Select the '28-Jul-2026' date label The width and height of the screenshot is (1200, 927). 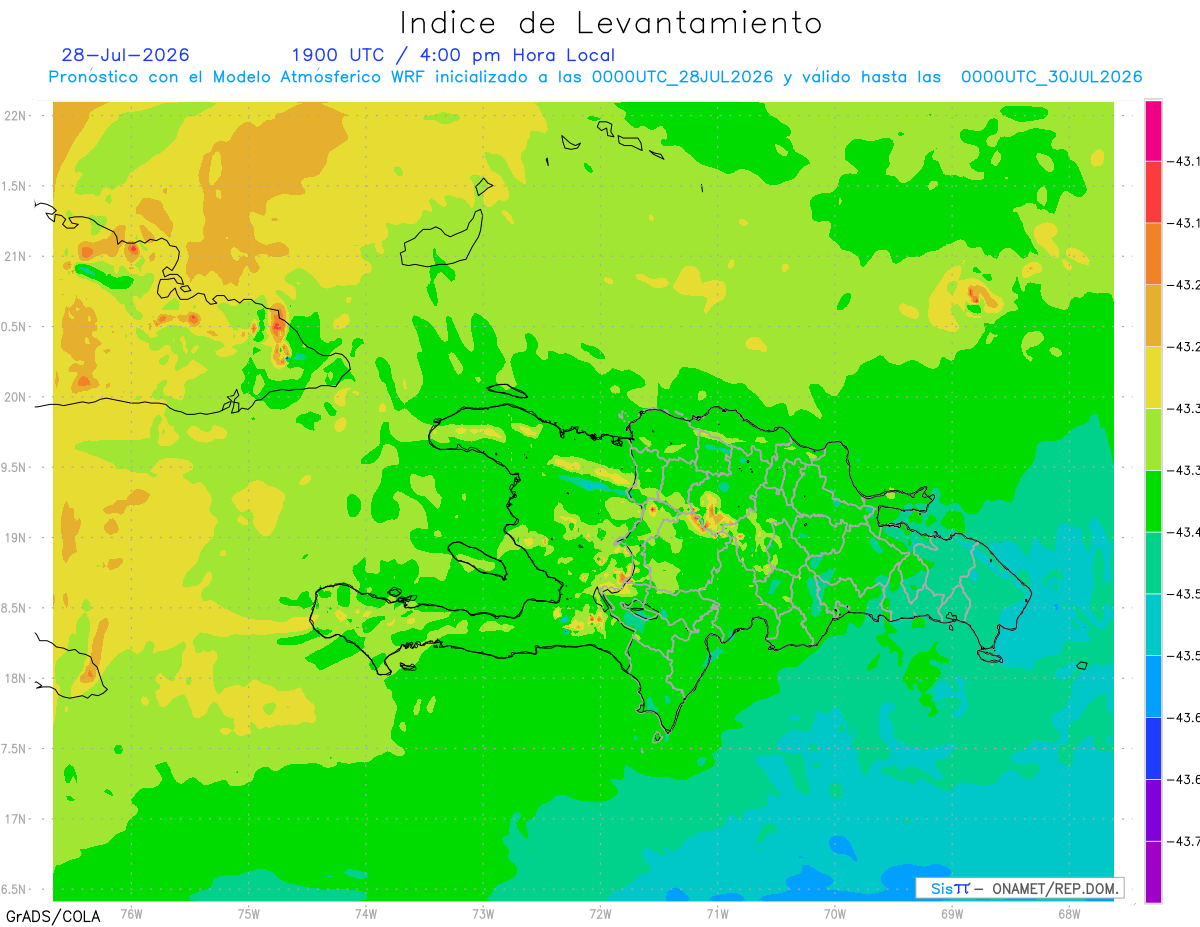(x=125, y=55)
